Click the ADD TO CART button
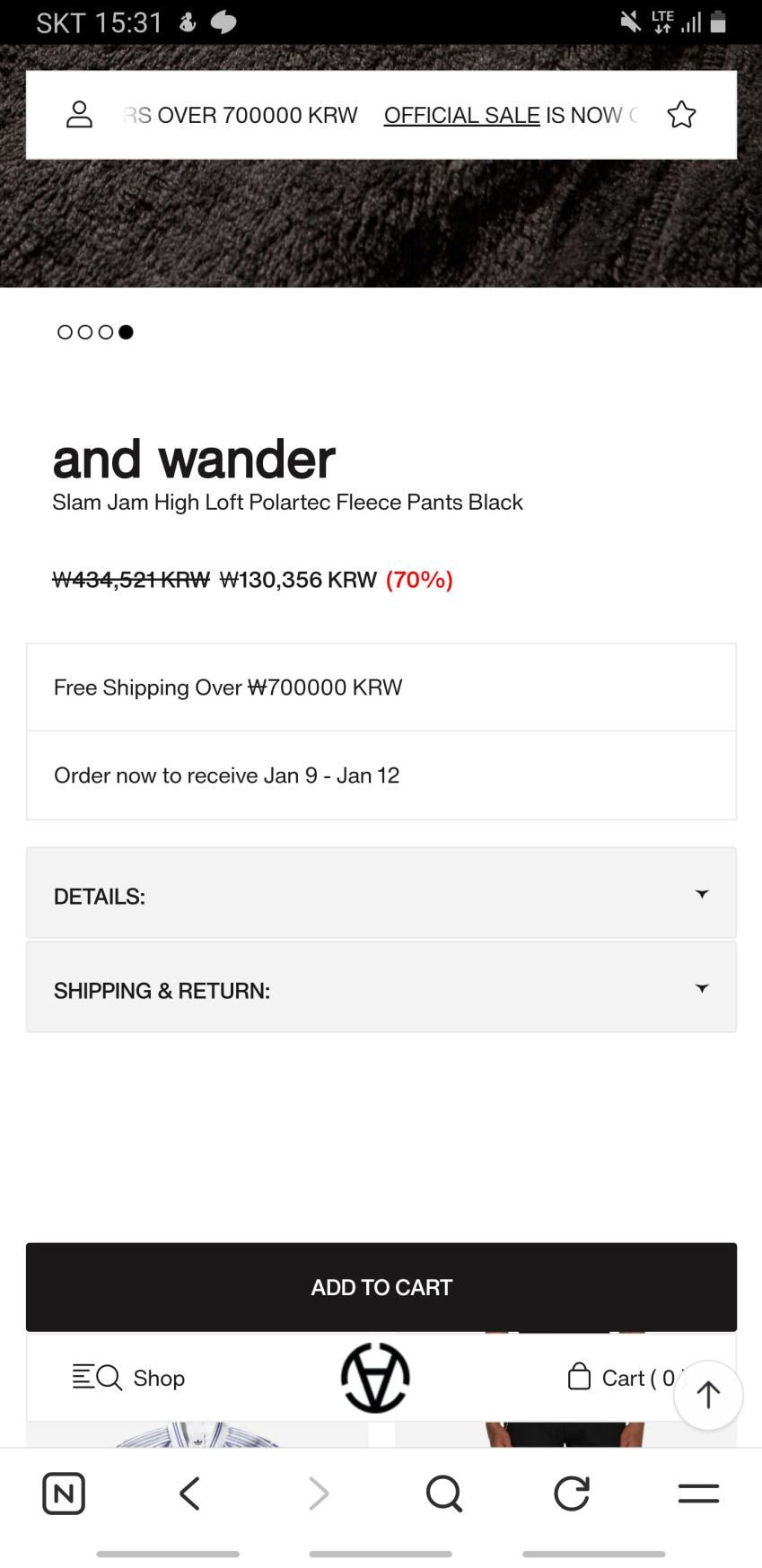 (381, 1287)
